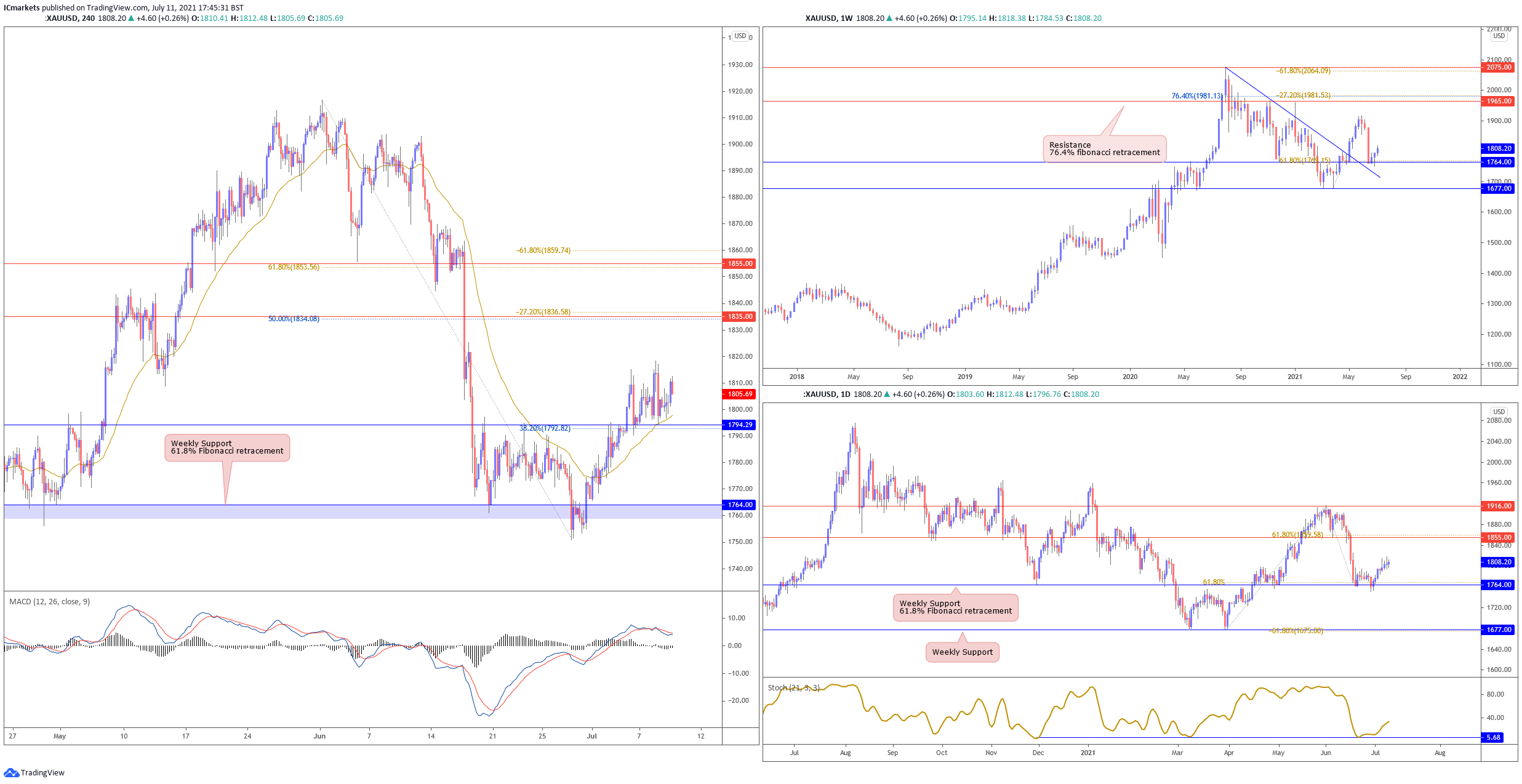1522x784 pixels.
Task: Click the MACD (12, 26, close, 9) indicator label
Action: coord(49,601)
